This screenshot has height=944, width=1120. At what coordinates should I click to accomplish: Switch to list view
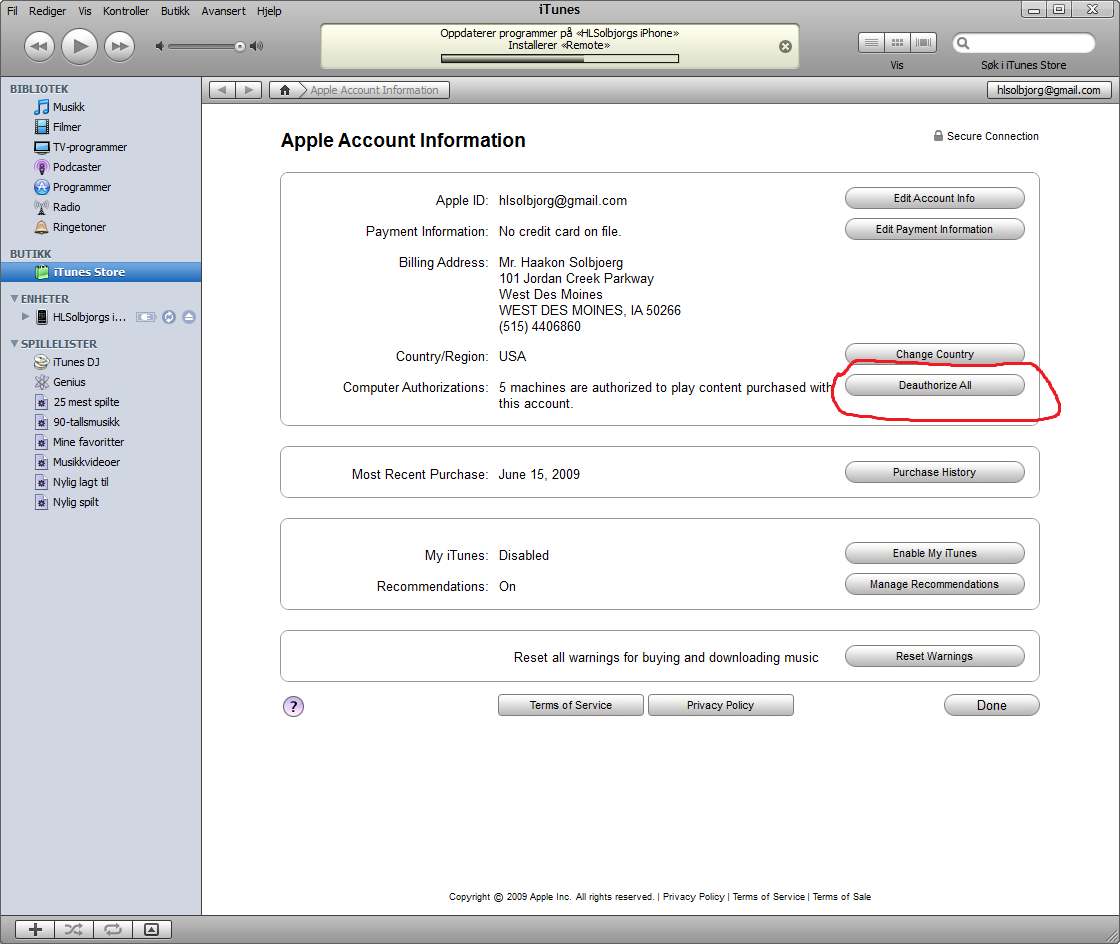point(871,43)
